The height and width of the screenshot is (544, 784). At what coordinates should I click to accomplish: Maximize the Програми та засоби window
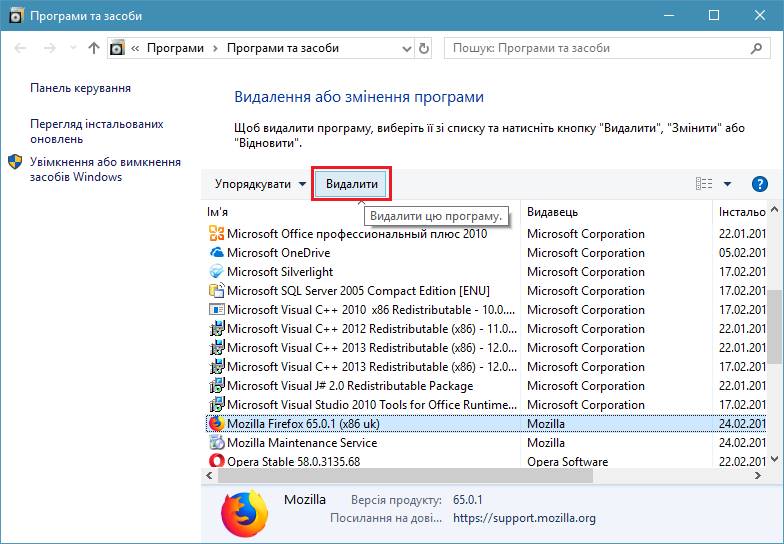[714, 16]
